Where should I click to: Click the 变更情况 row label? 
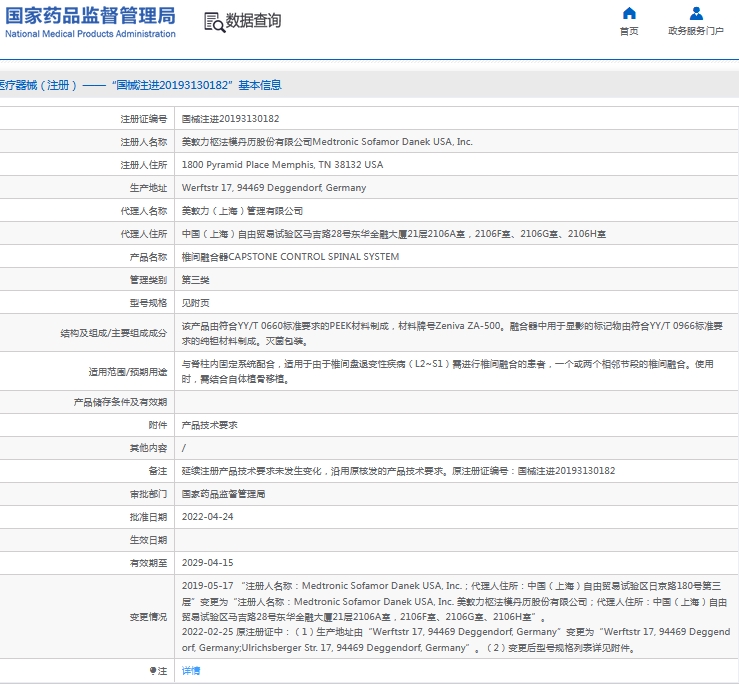coord(148,617)
